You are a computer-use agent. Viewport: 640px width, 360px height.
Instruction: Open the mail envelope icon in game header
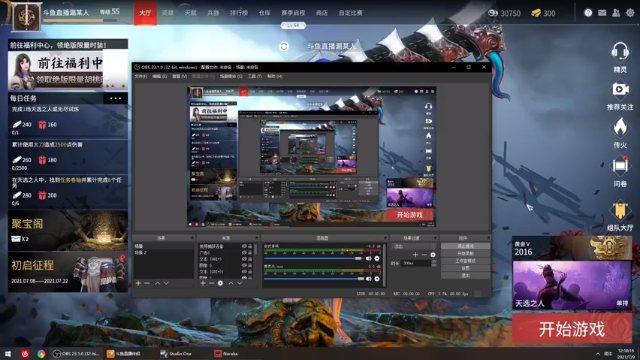tap(602, 13)
